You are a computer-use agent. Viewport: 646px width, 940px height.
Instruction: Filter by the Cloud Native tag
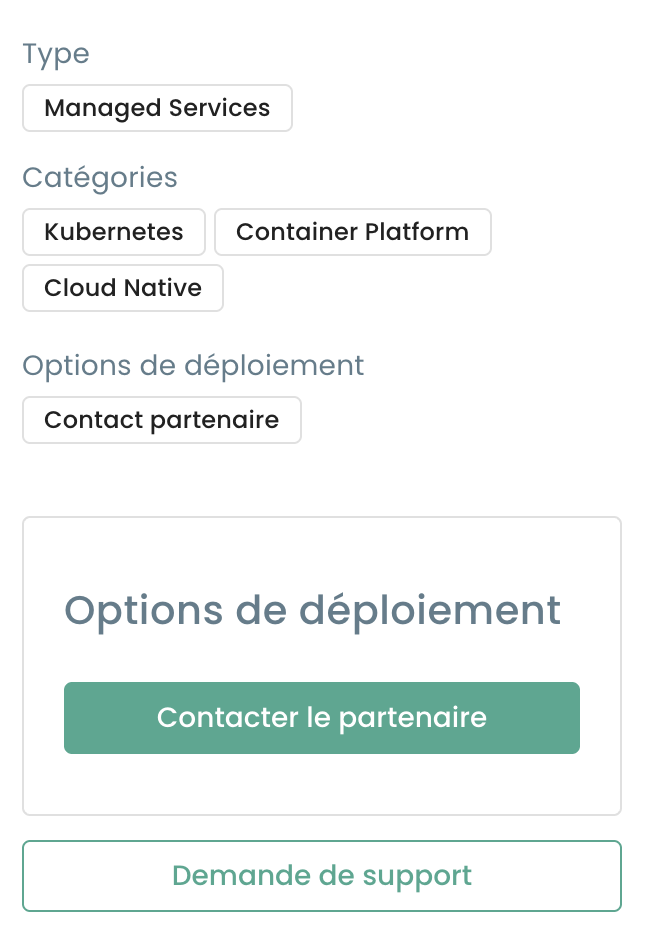coord(123,288)
